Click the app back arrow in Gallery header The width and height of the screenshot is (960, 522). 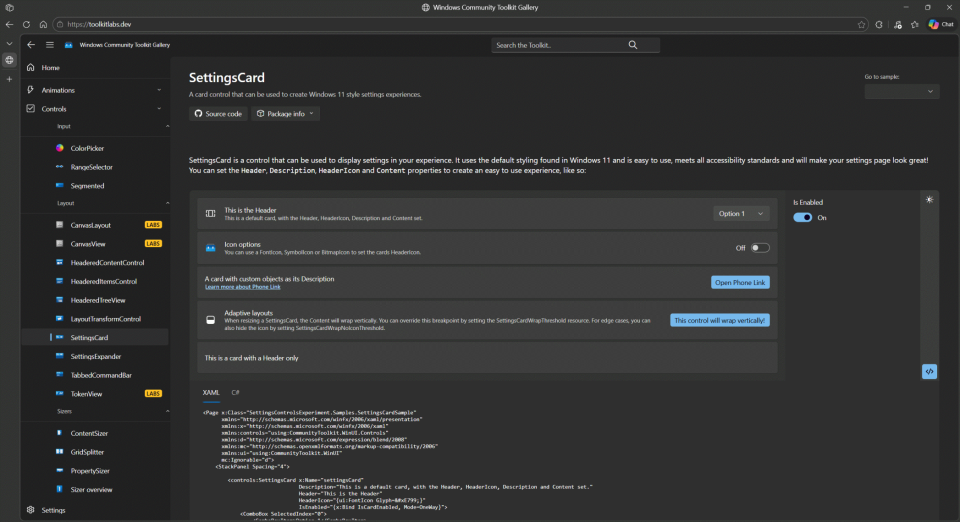[x=31, y=45]
